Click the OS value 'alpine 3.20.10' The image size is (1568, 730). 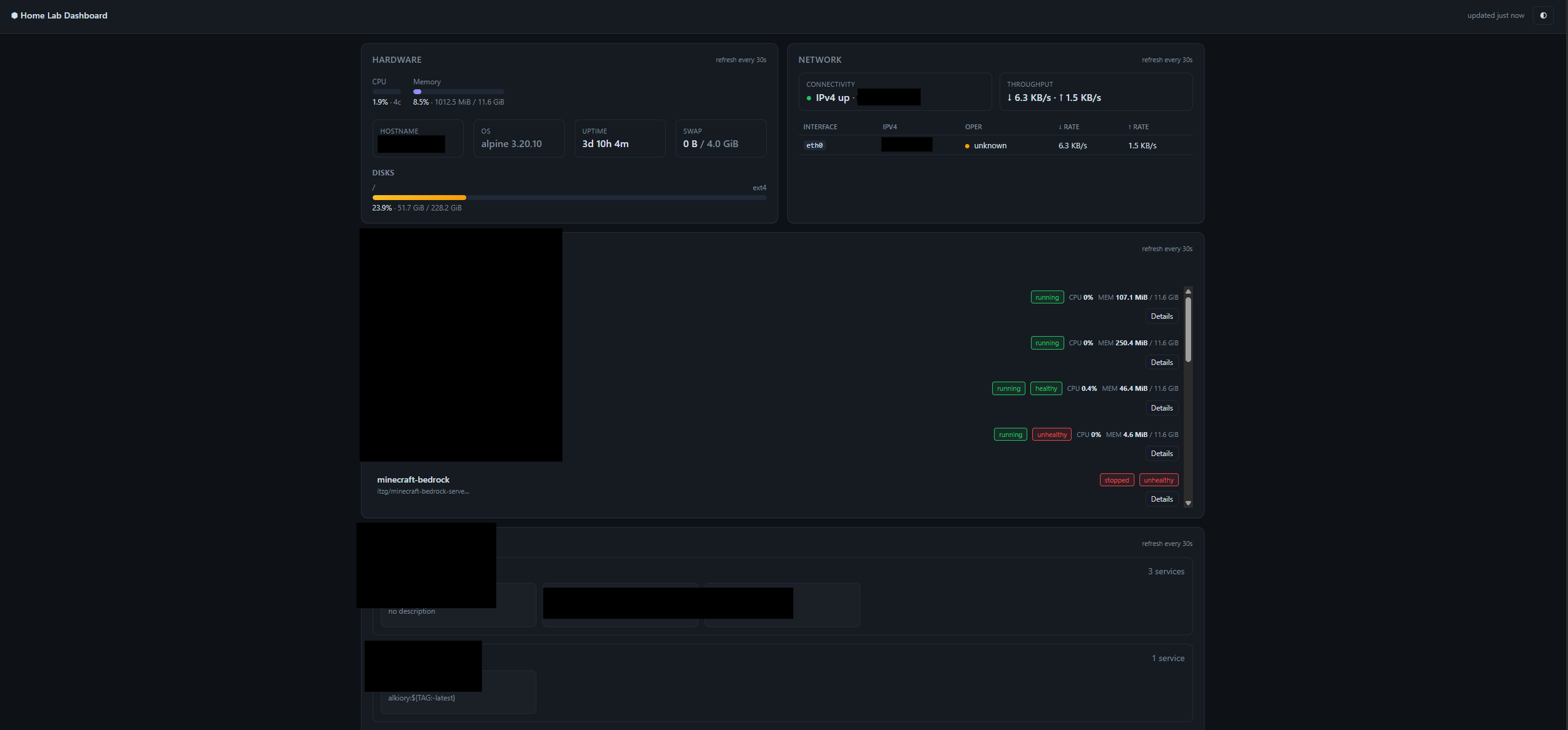[511, 144]
